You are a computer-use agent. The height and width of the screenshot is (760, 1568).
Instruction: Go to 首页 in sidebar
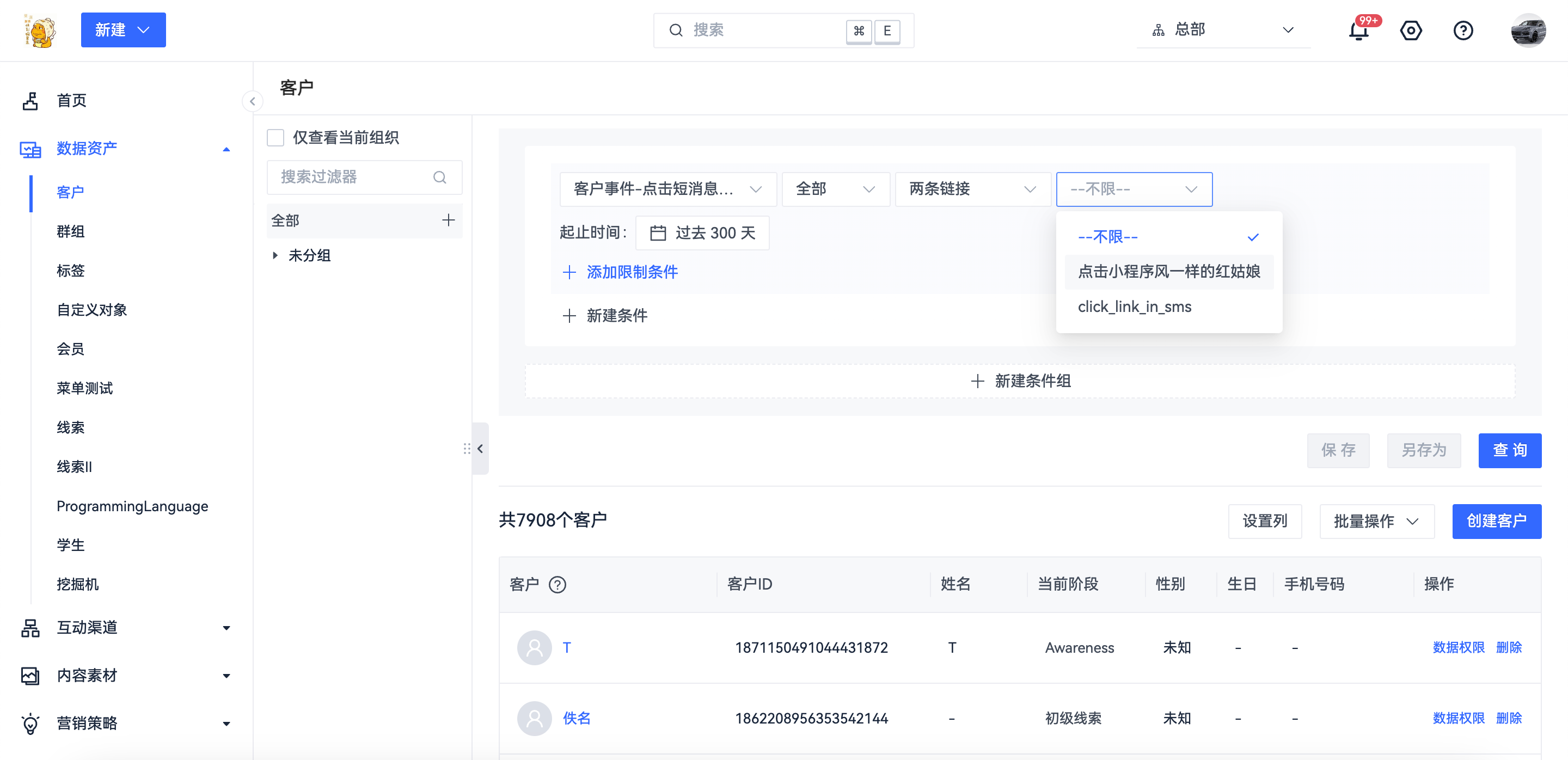[x=71, y=100]
